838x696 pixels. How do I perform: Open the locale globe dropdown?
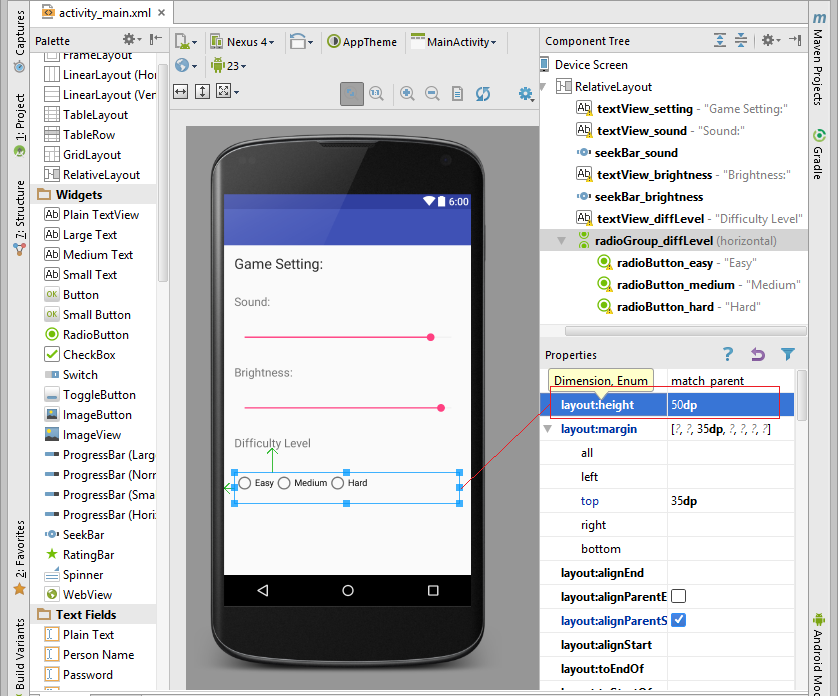[x=186, y=65]
